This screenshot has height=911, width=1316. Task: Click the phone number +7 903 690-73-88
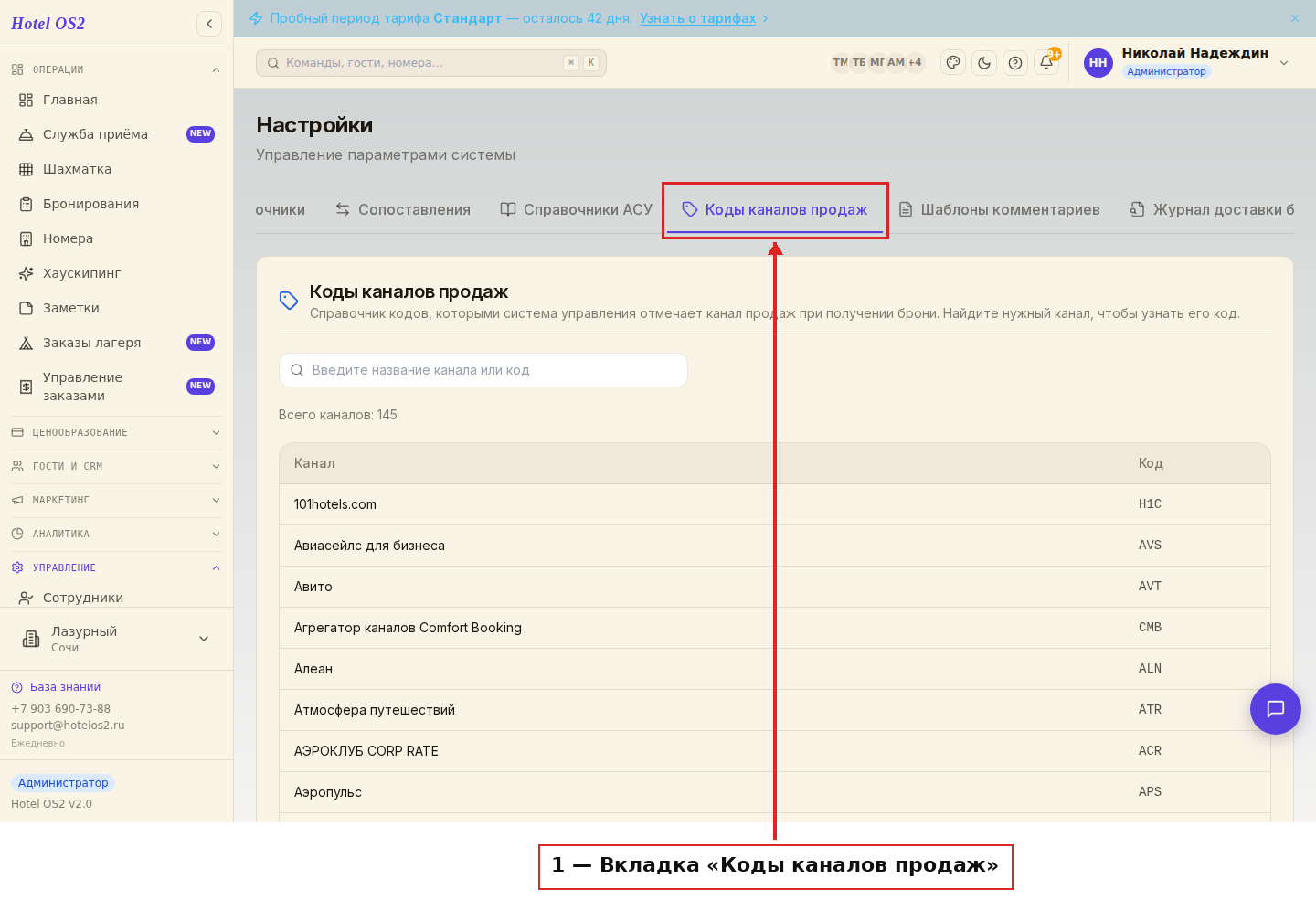60,709
